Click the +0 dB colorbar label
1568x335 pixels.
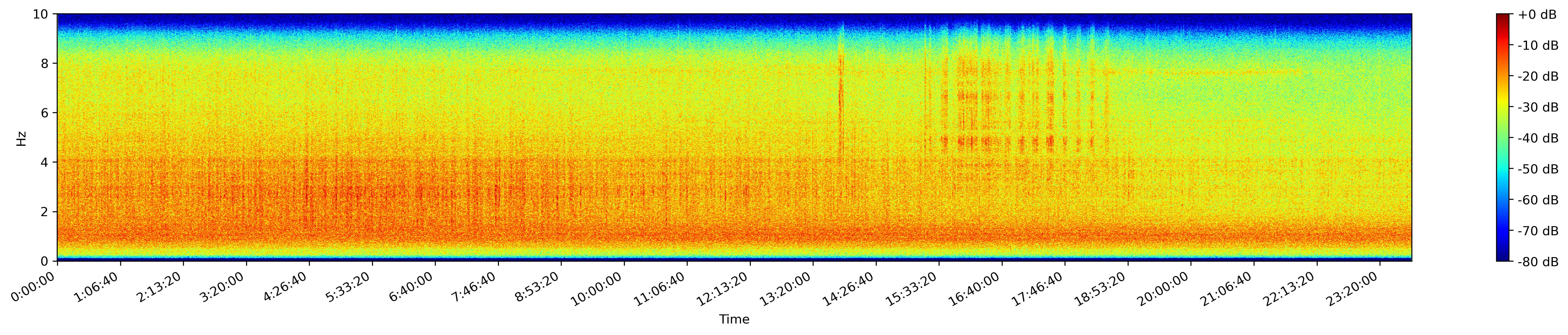pos(1538,15)
